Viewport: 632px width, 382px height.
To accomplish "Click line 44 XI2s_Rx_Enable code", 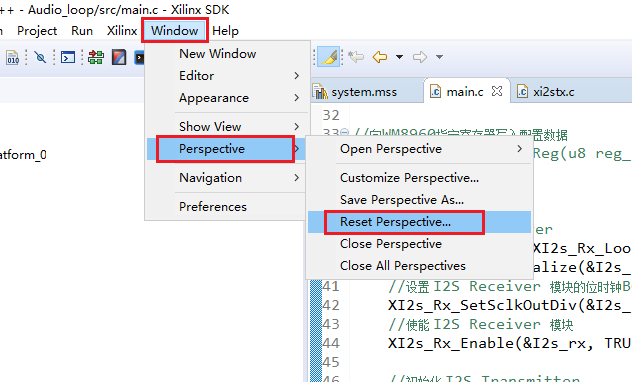I will (x=509, y=343).
